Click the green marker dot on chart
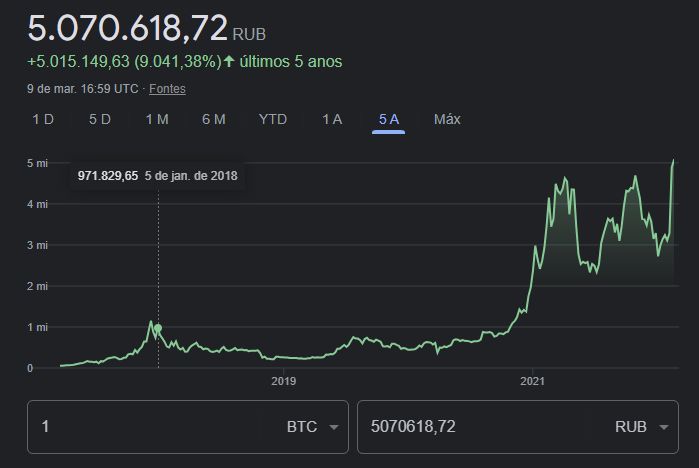699x468 pixels. point(158,328)
